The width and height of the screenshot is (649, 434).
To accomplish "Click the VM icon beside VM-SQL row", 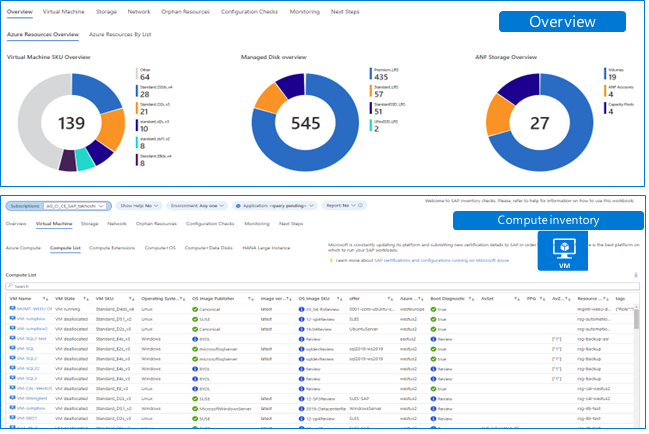I will pos(12,350).
